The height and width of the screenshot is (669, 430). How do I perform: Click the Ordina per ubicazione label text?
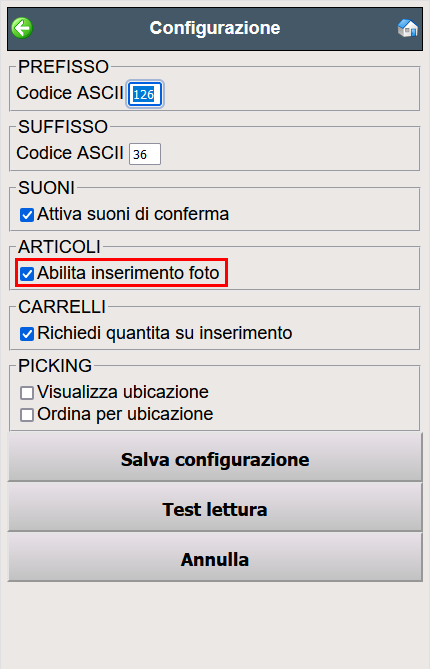[x=125, y=414]
